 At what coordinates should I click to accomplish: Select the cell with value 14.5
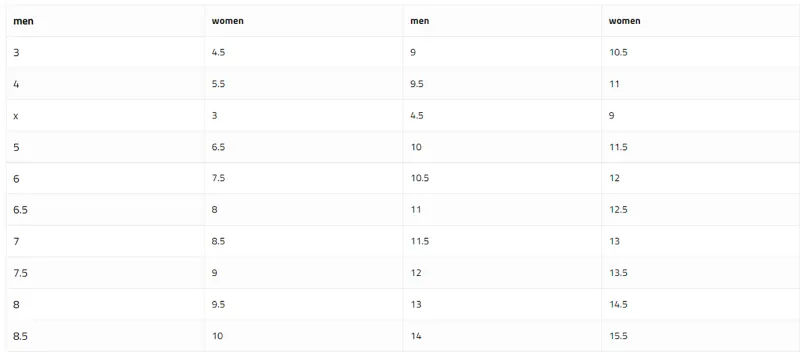pyautogui.click(x=701, y=304)
